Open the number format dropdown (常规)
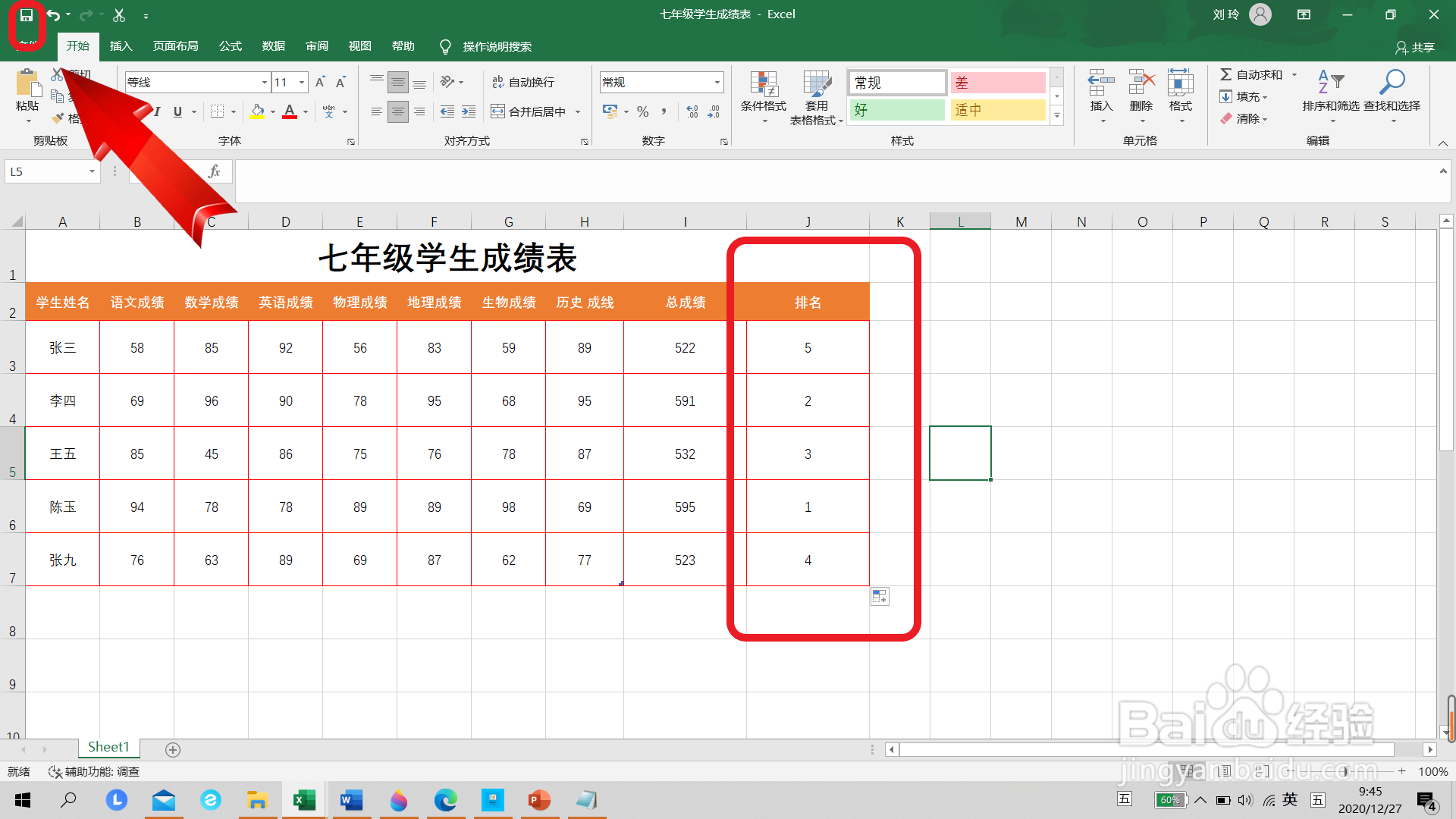1456x819 pixels. coord(717,82)
